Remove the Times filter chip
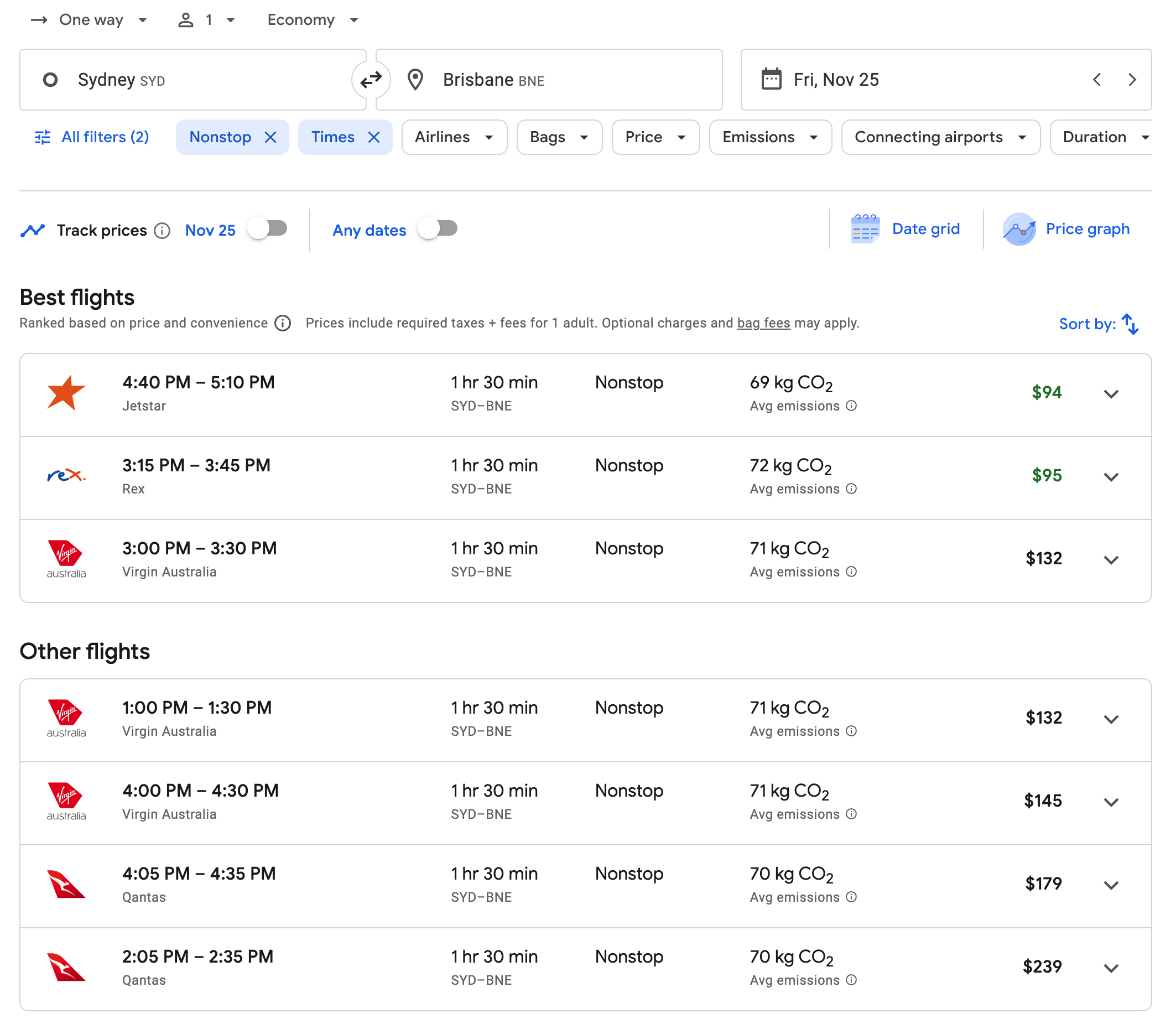 pyautogui.click(x=374, y=137)
